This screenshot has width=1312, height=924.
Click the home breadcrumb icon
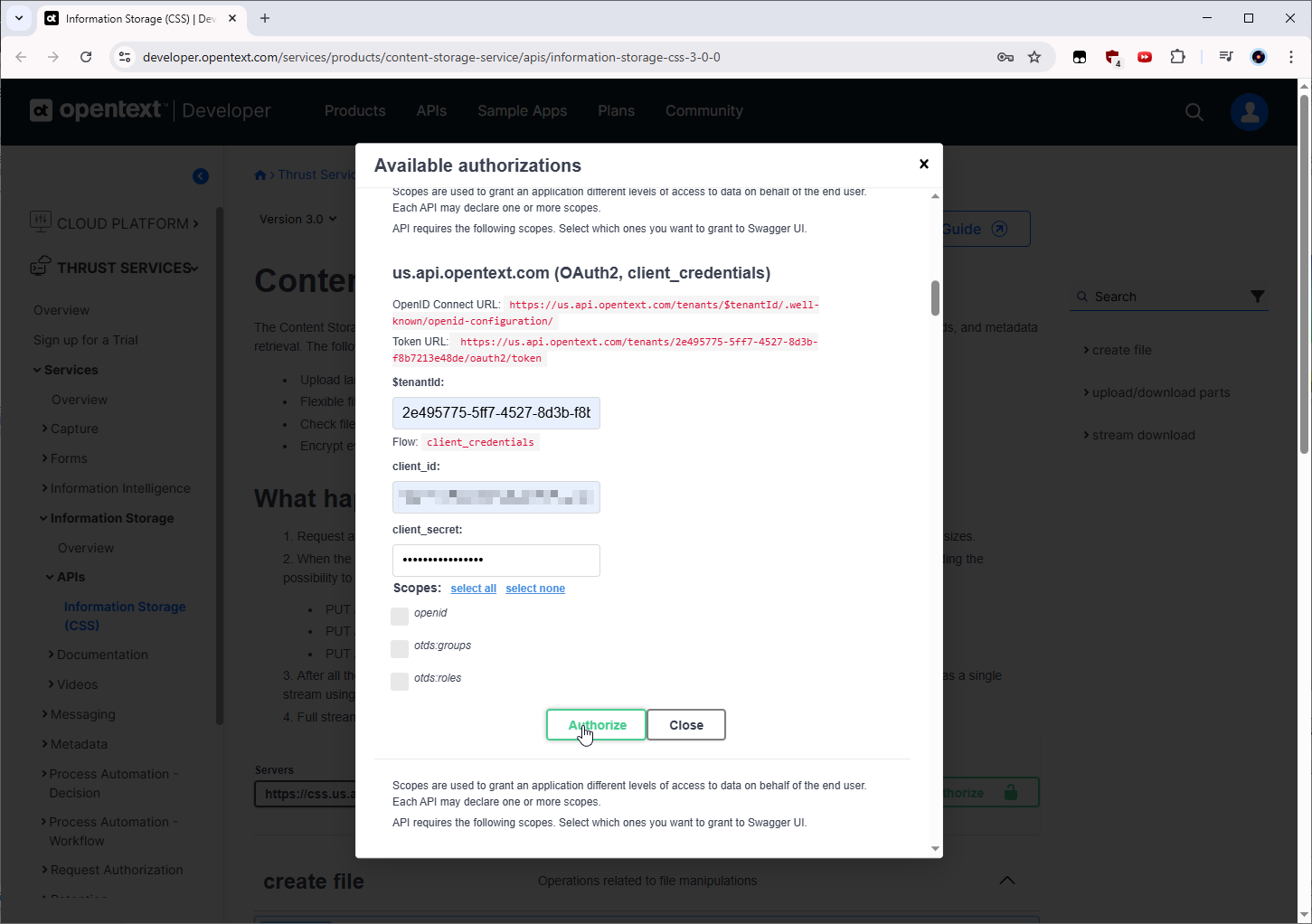pos(260,175)
